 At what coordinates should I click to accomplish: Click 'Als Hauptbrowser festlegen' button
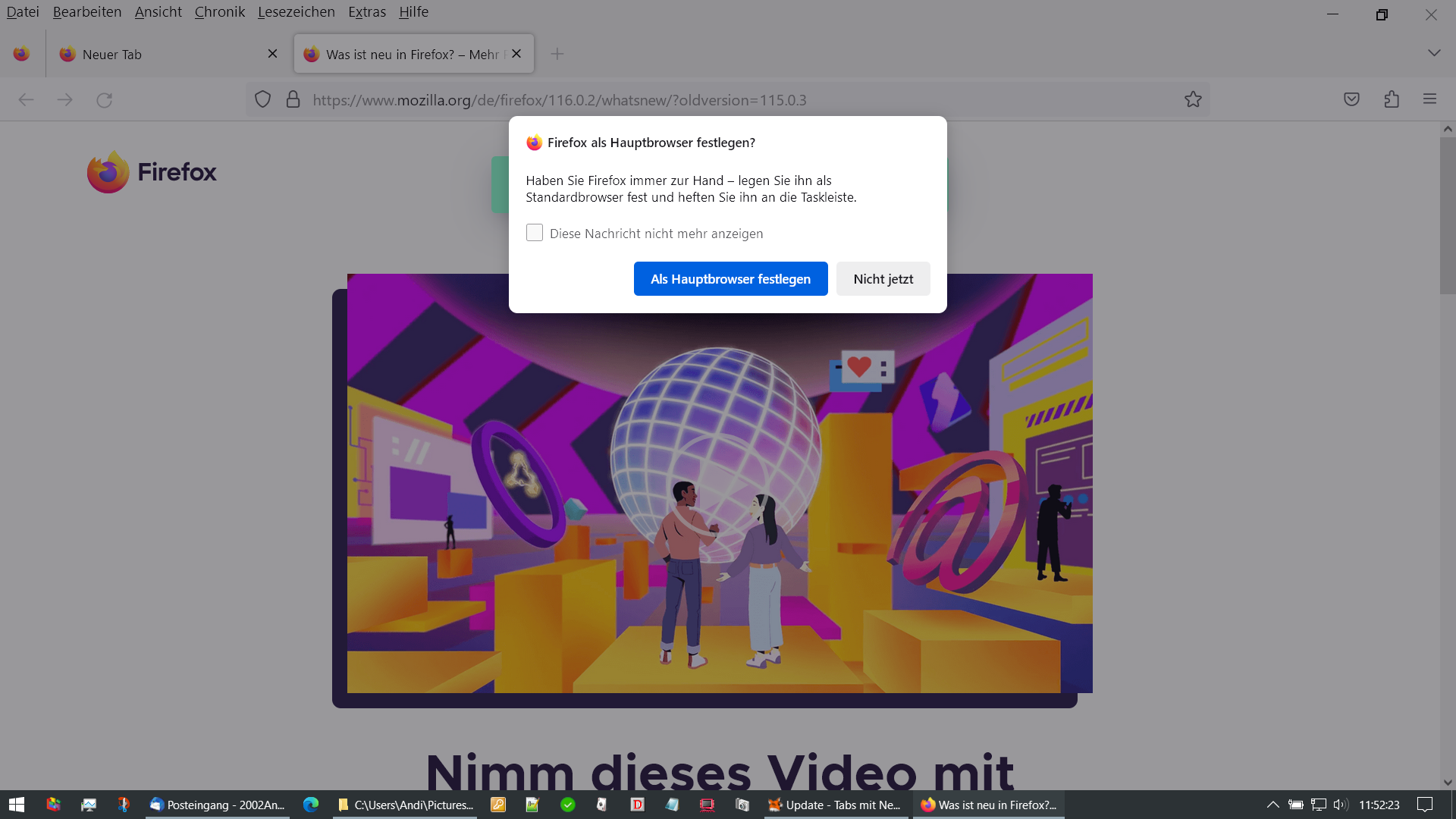point(730,279)
